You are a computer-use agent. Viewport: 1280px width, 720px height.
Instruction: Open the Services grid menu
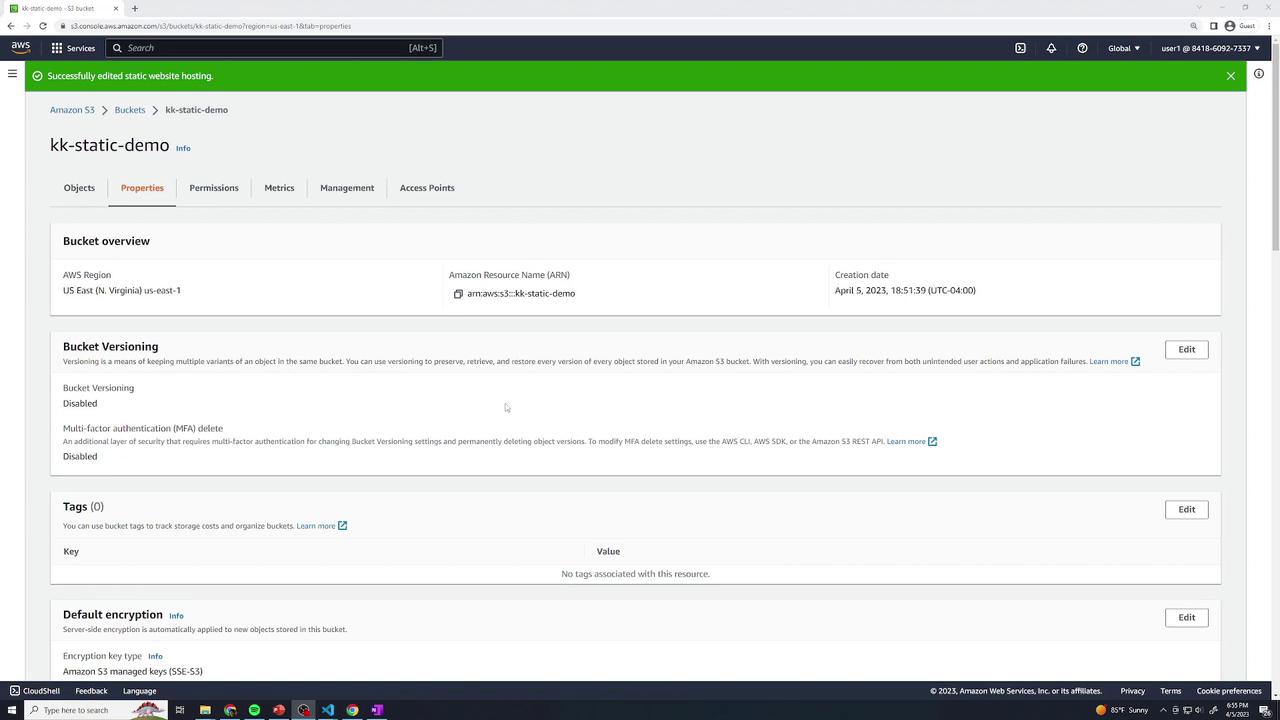[73, 48]
